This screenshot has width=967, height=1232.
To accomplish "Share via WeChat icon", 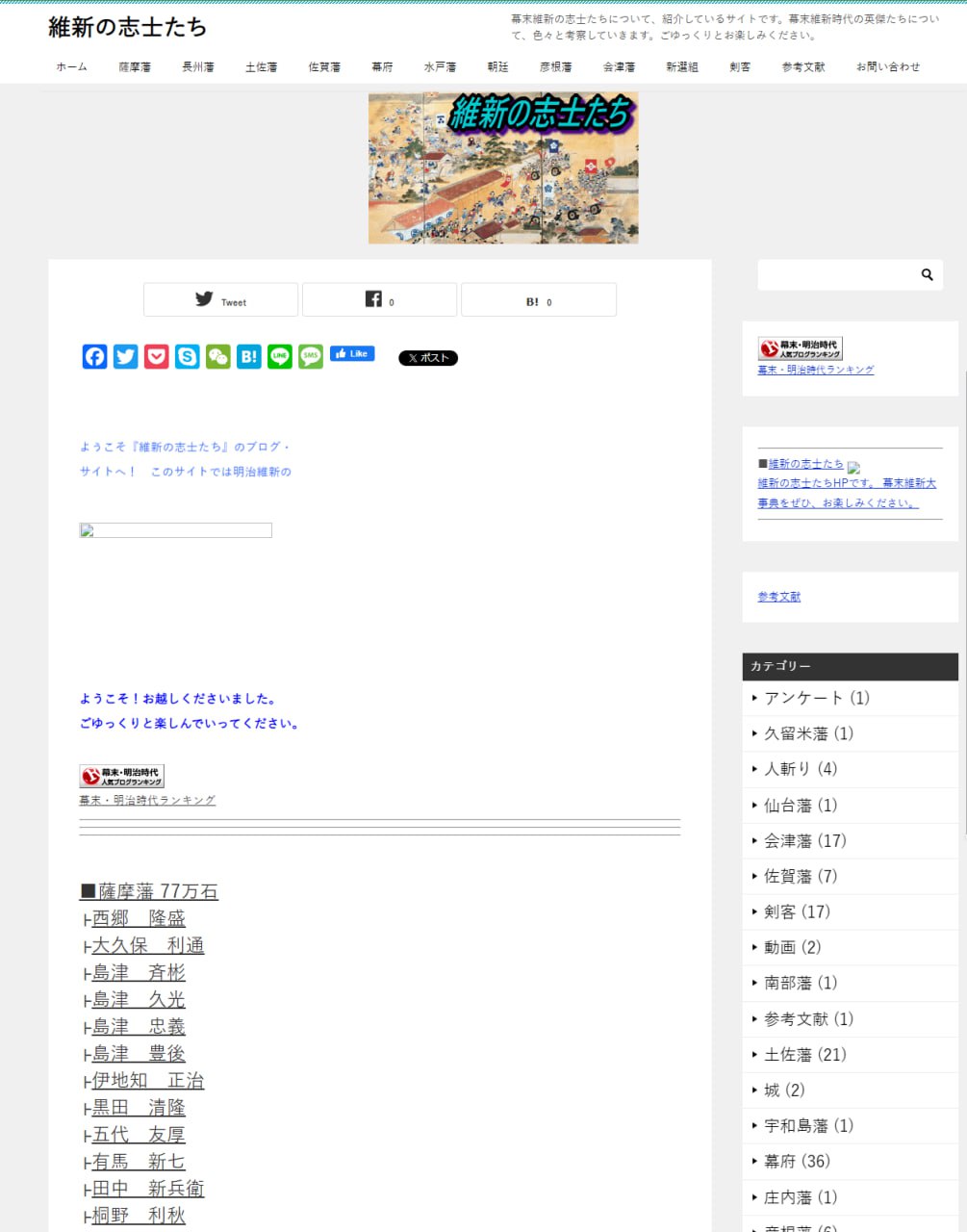I will point(217,357).
